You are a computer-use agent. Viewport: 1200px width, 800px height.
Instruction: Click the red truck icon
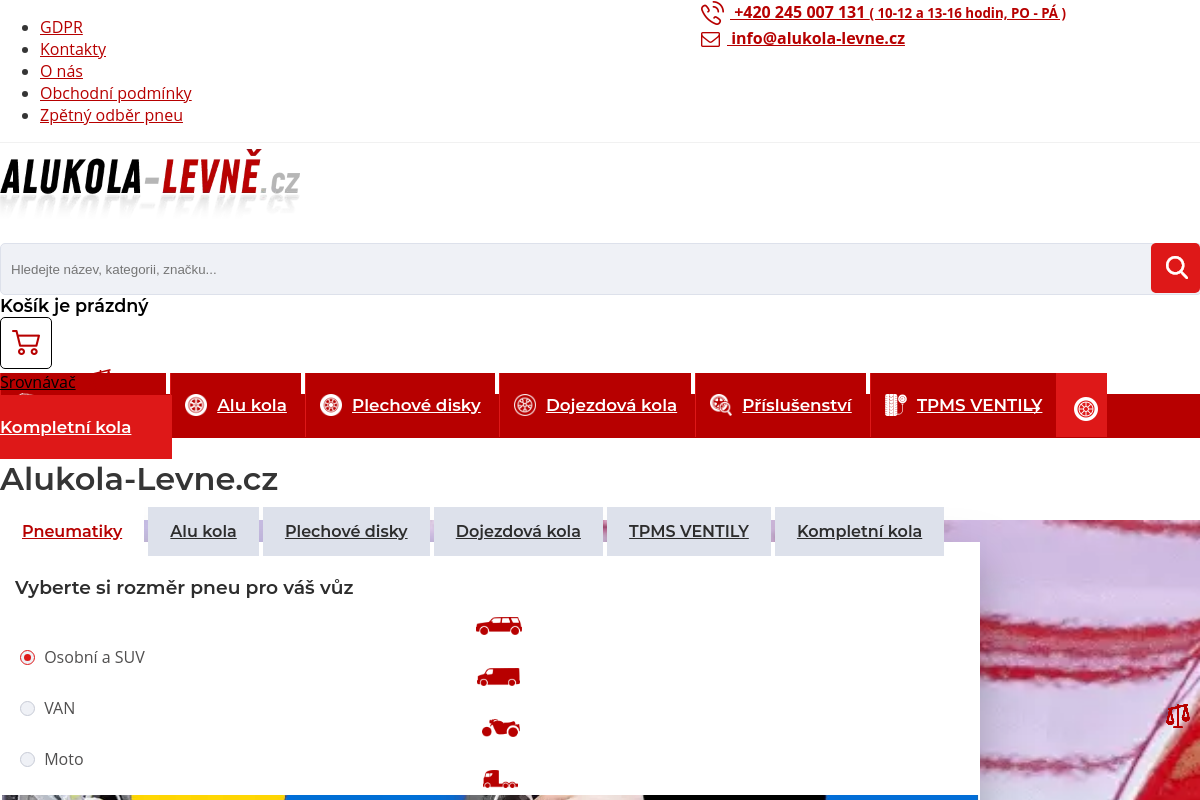pos(501,778)
